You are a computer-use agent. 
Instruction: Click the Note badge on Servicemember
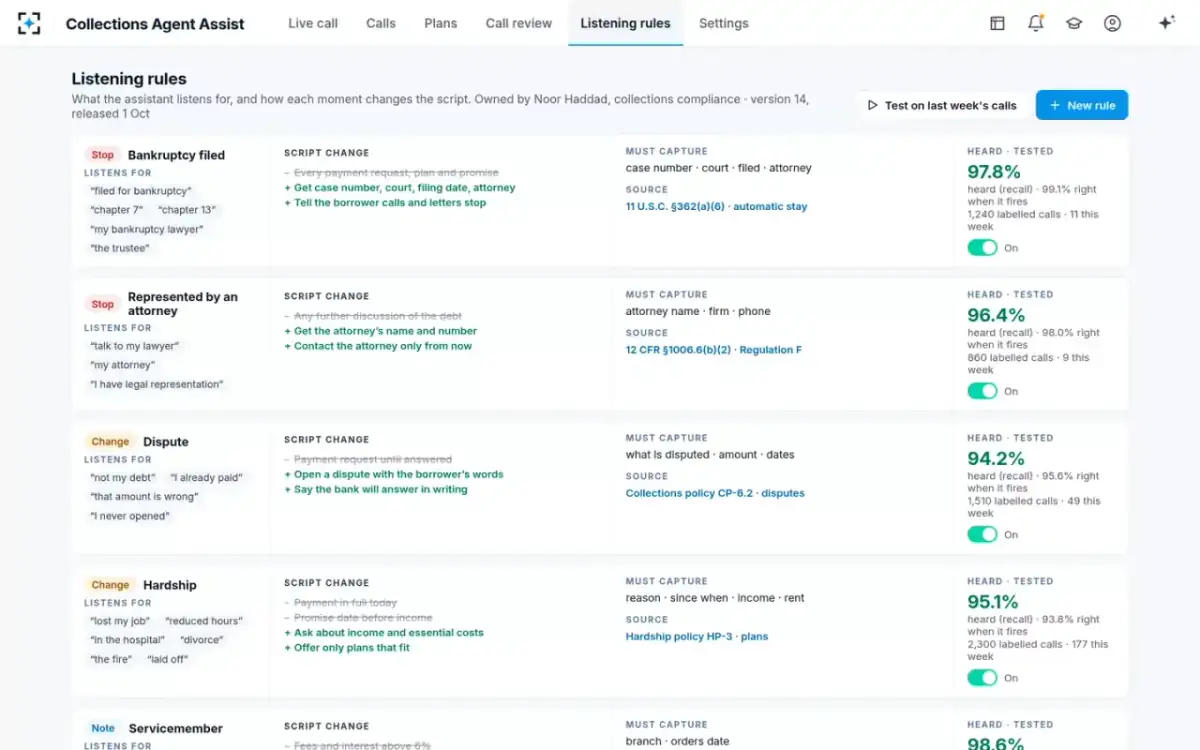click(x=103, y=728)
